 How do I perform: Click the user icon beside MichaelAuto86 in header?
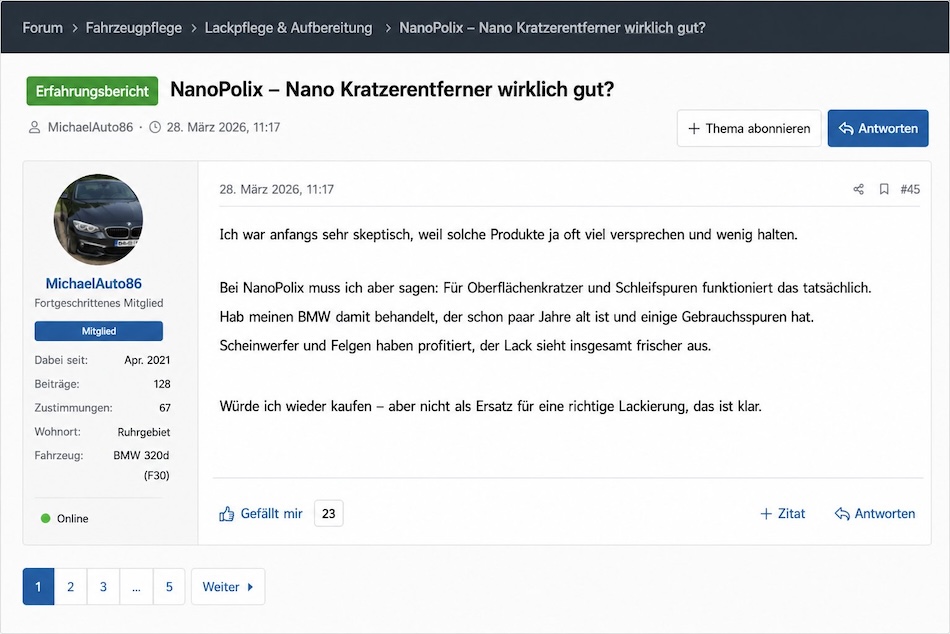[35, 127]
